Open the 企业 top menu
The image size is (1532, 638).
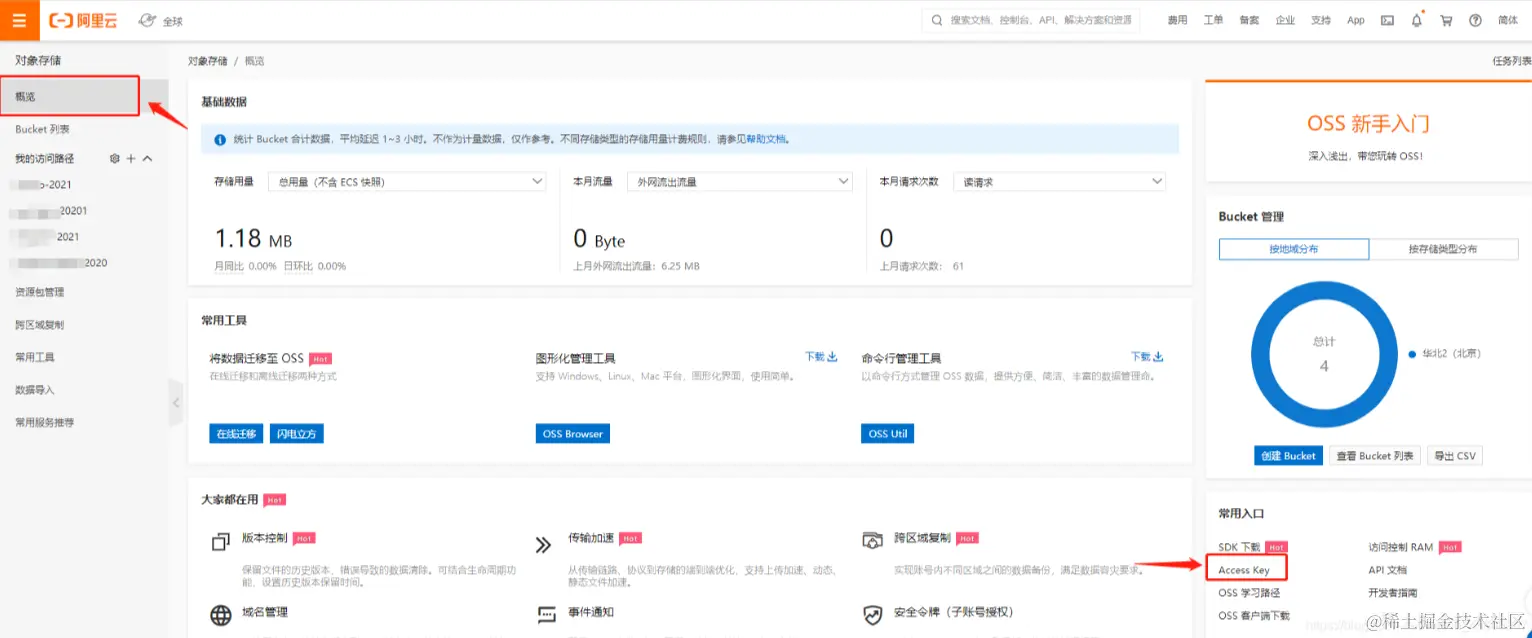click(1285, 20)
